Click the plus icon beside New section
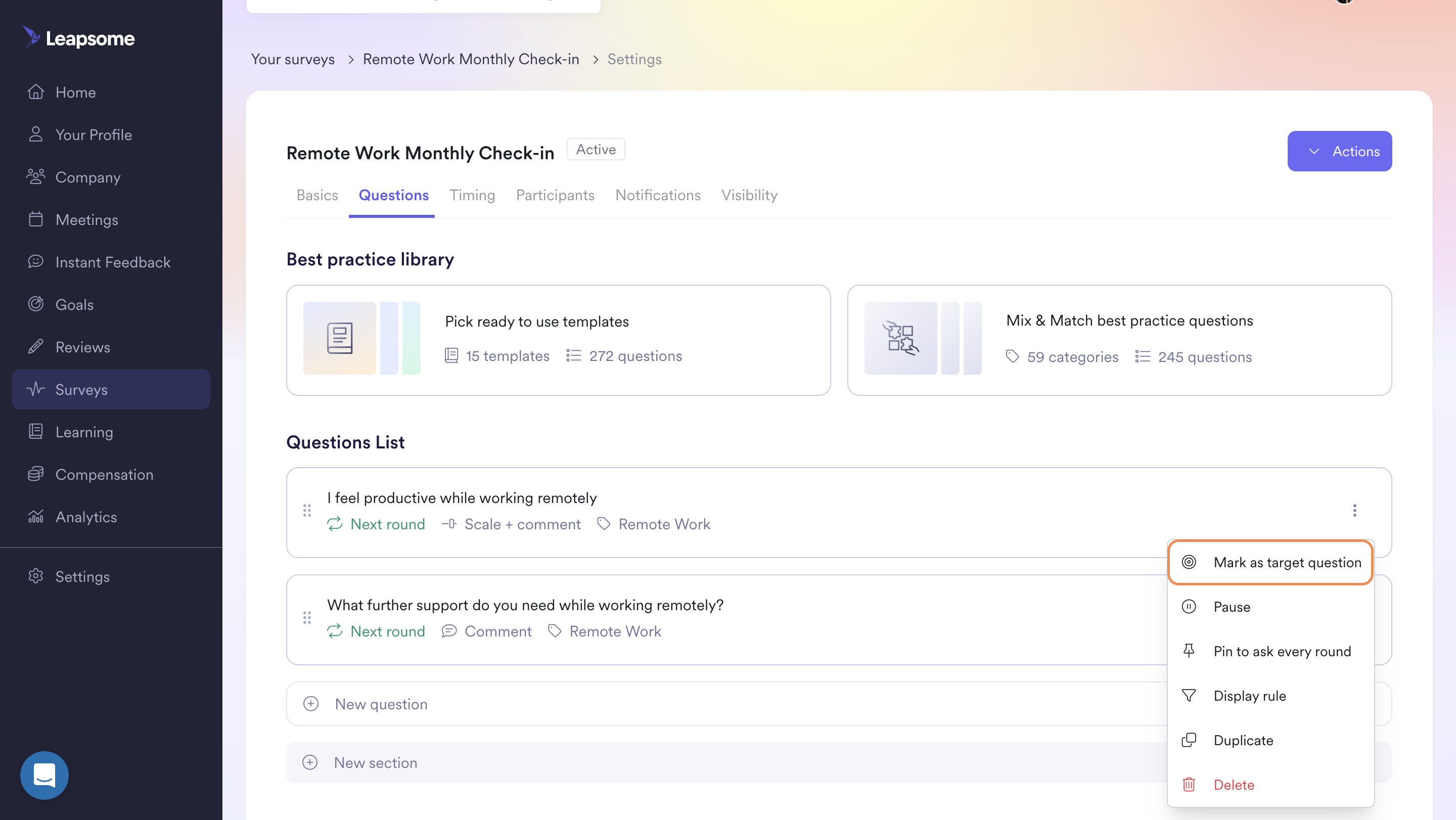Viewport: 1456px width, 820px height. point(310,762)
